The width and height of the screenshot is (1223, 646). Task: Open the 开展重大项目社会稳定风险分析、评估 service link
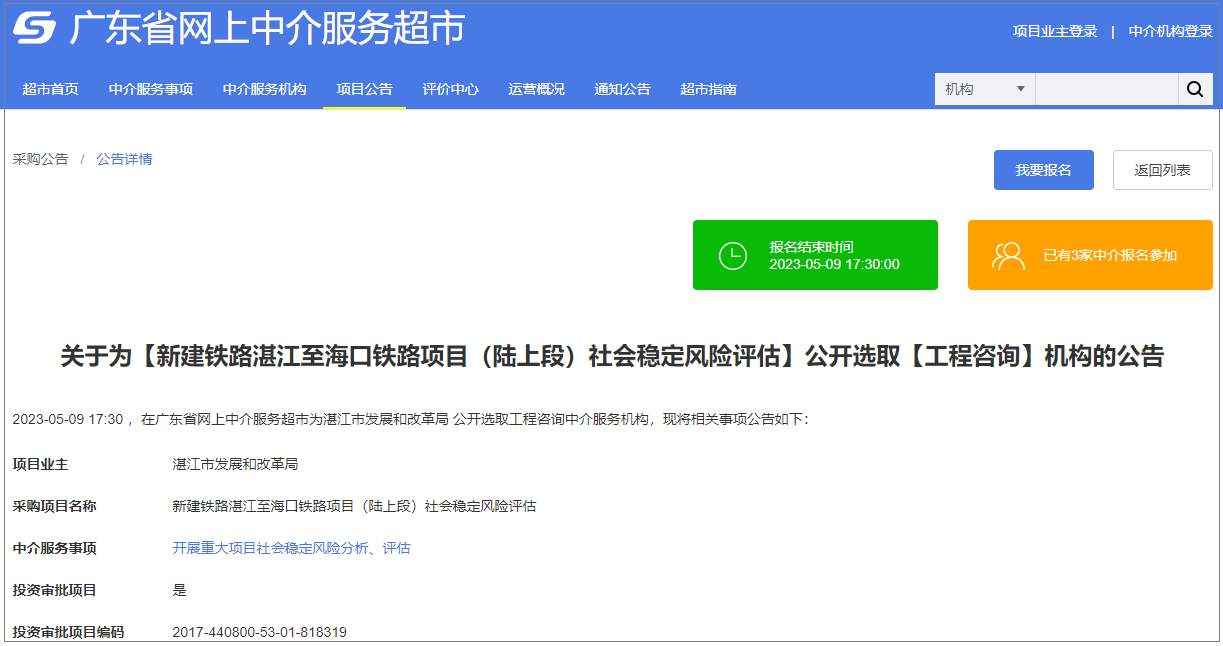point(290,548)
